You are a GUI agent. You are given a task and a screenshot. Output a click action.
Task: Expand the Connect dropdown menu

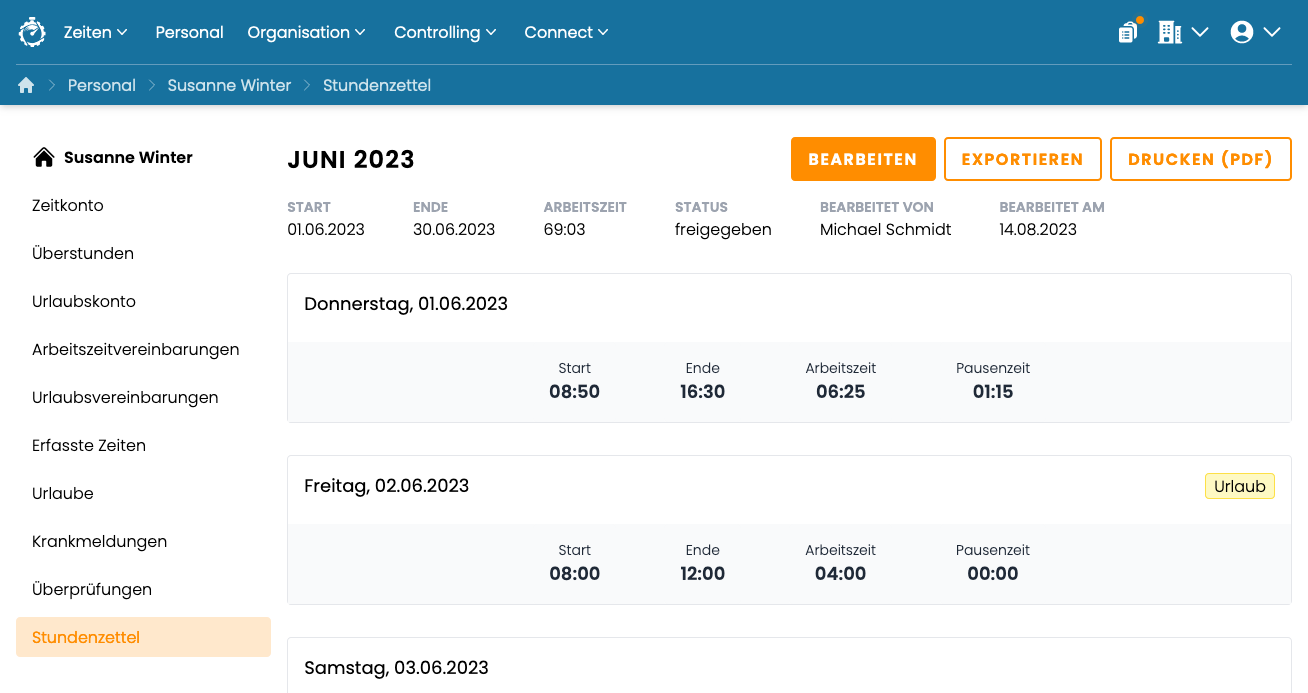(567, 32)
